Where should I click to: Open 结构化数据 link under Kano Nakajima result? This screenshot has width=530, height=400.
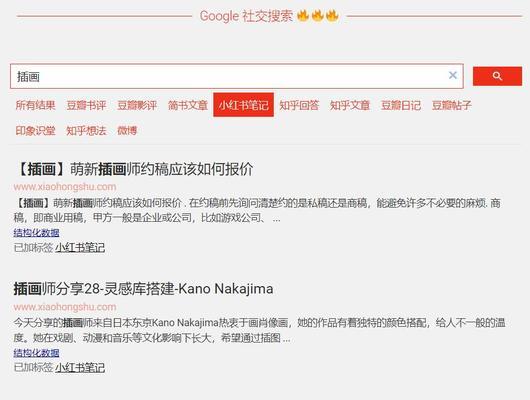[x=37, y=353]
